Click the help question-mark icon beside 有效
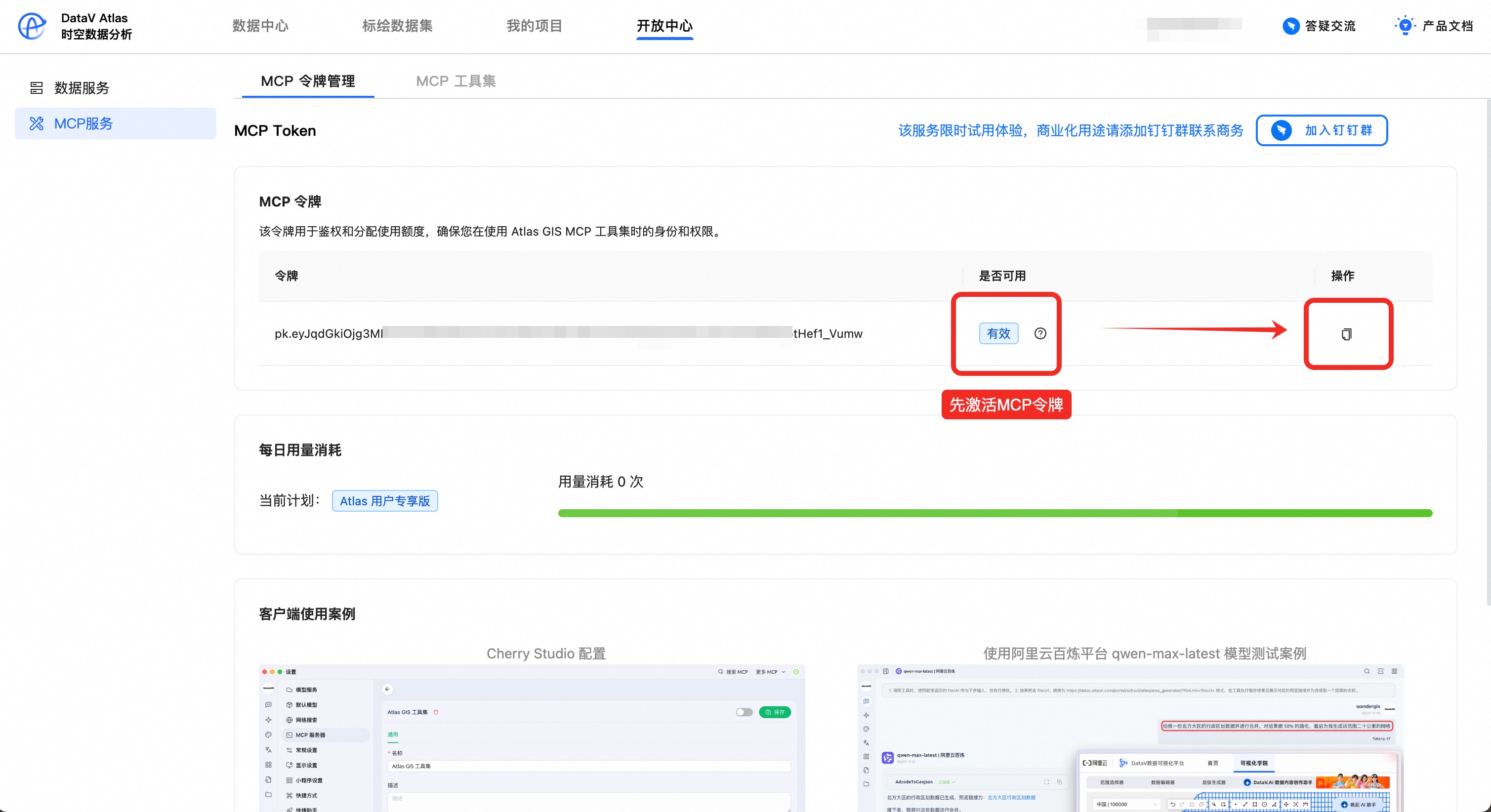Screen dimensions: 1491x812 coord(1040,333)
